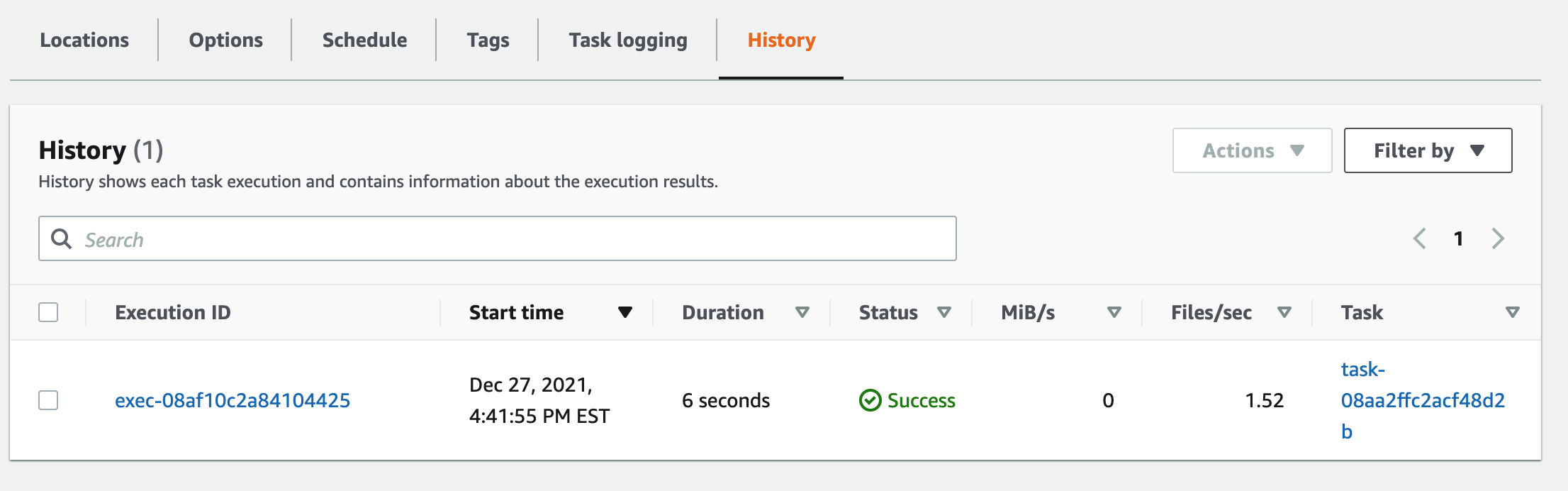Open the task-08aa2ffc2acf48d2b link

tap(1422, 400)
